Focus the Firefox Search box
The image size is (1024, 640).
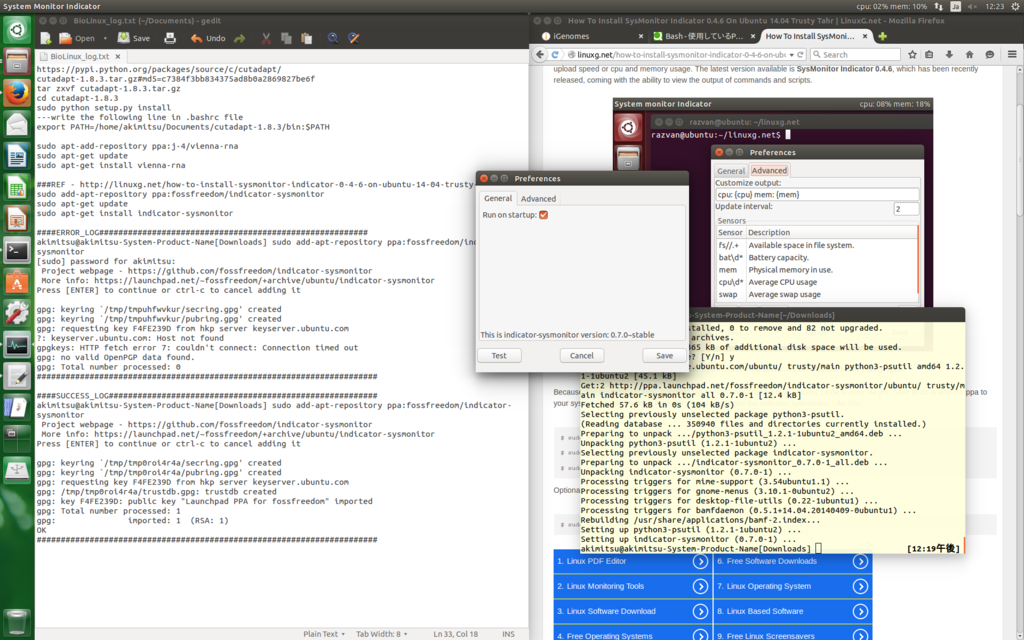click(856, 55)
